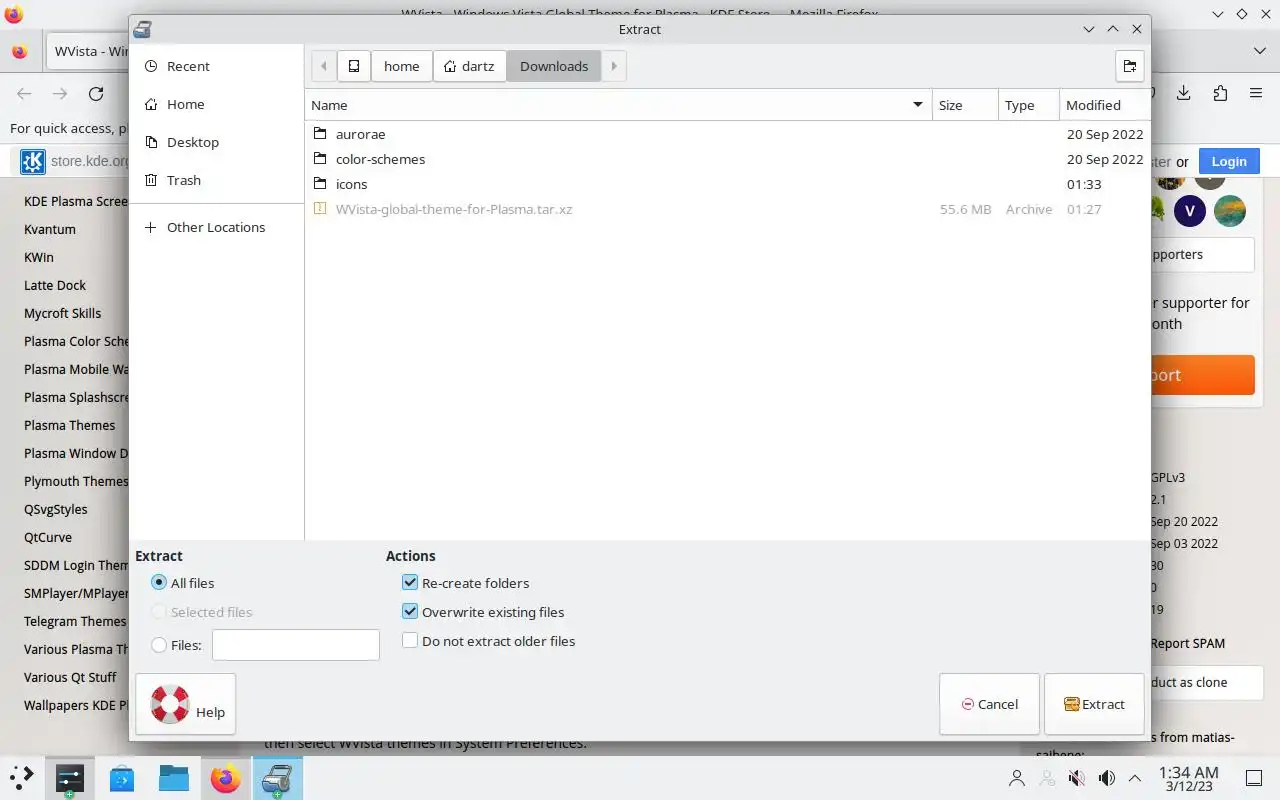Cancel the Extract dialog
This screenshot has height=800, width=1280.
pyautogui.click(x=989, y=704)
